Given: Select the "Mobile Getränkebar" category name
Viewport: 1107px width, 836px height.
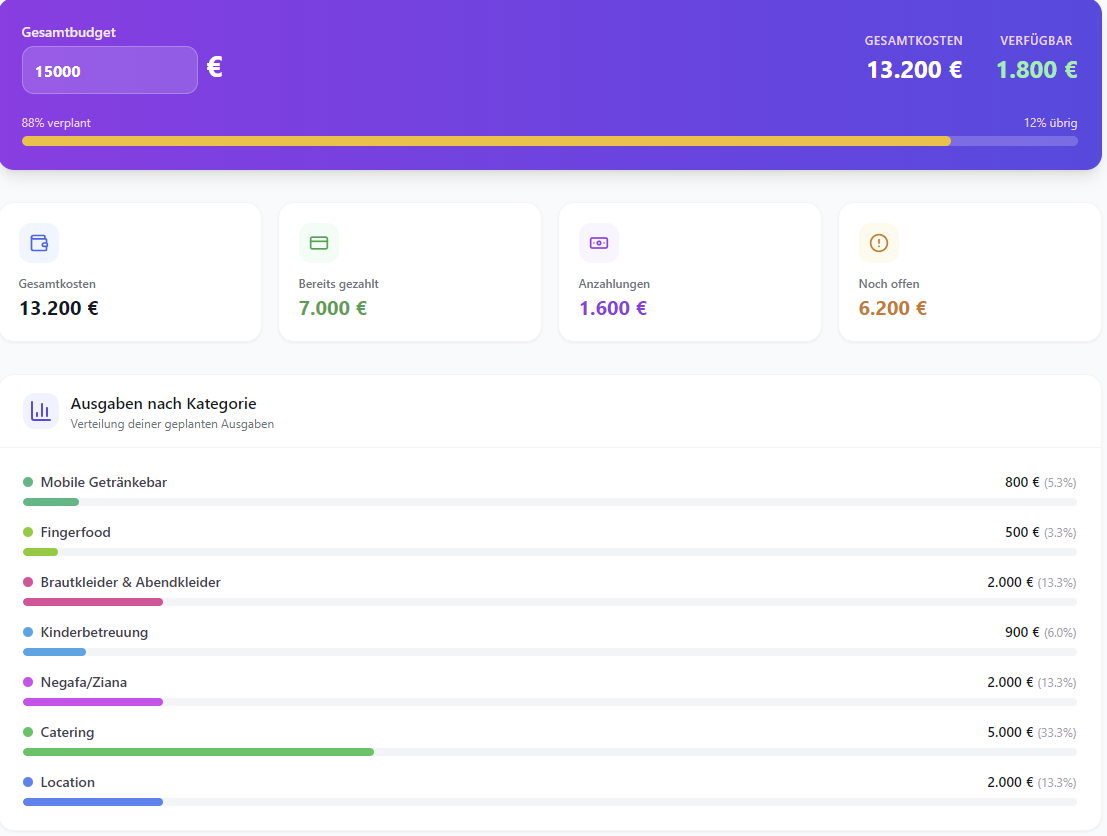Looking at the screenshot, I should point(104,482).
